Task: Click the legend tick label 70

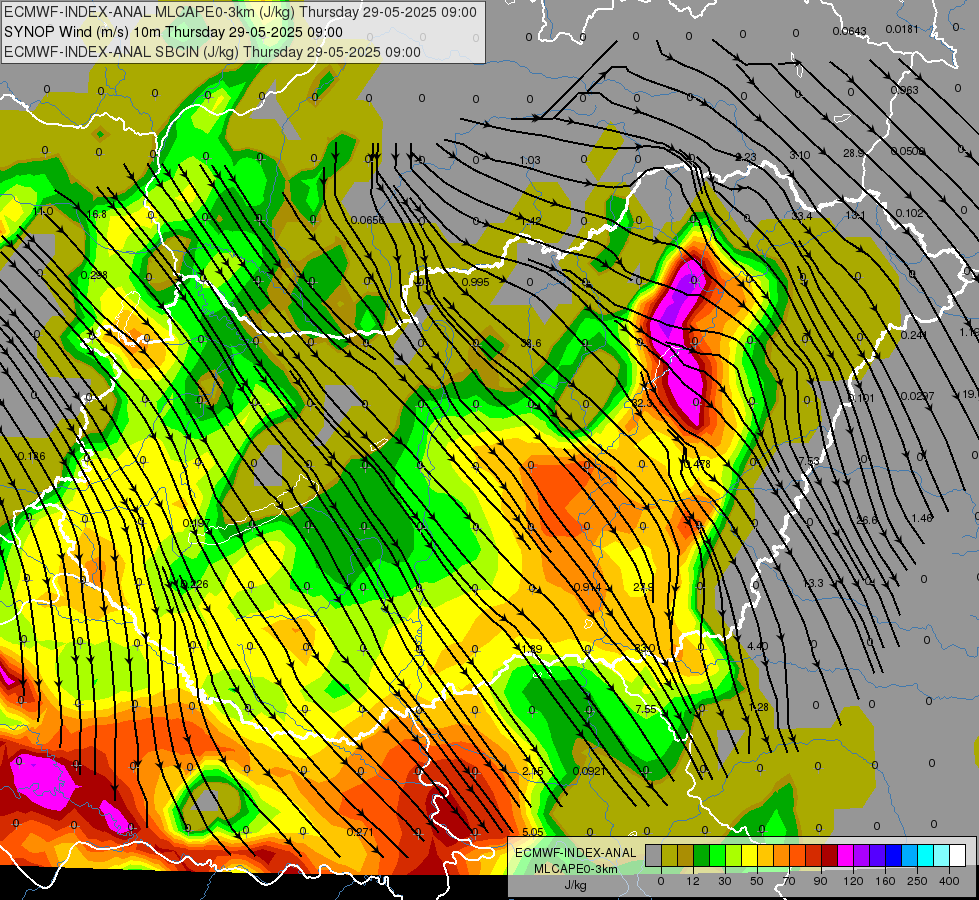Action: 789,881
